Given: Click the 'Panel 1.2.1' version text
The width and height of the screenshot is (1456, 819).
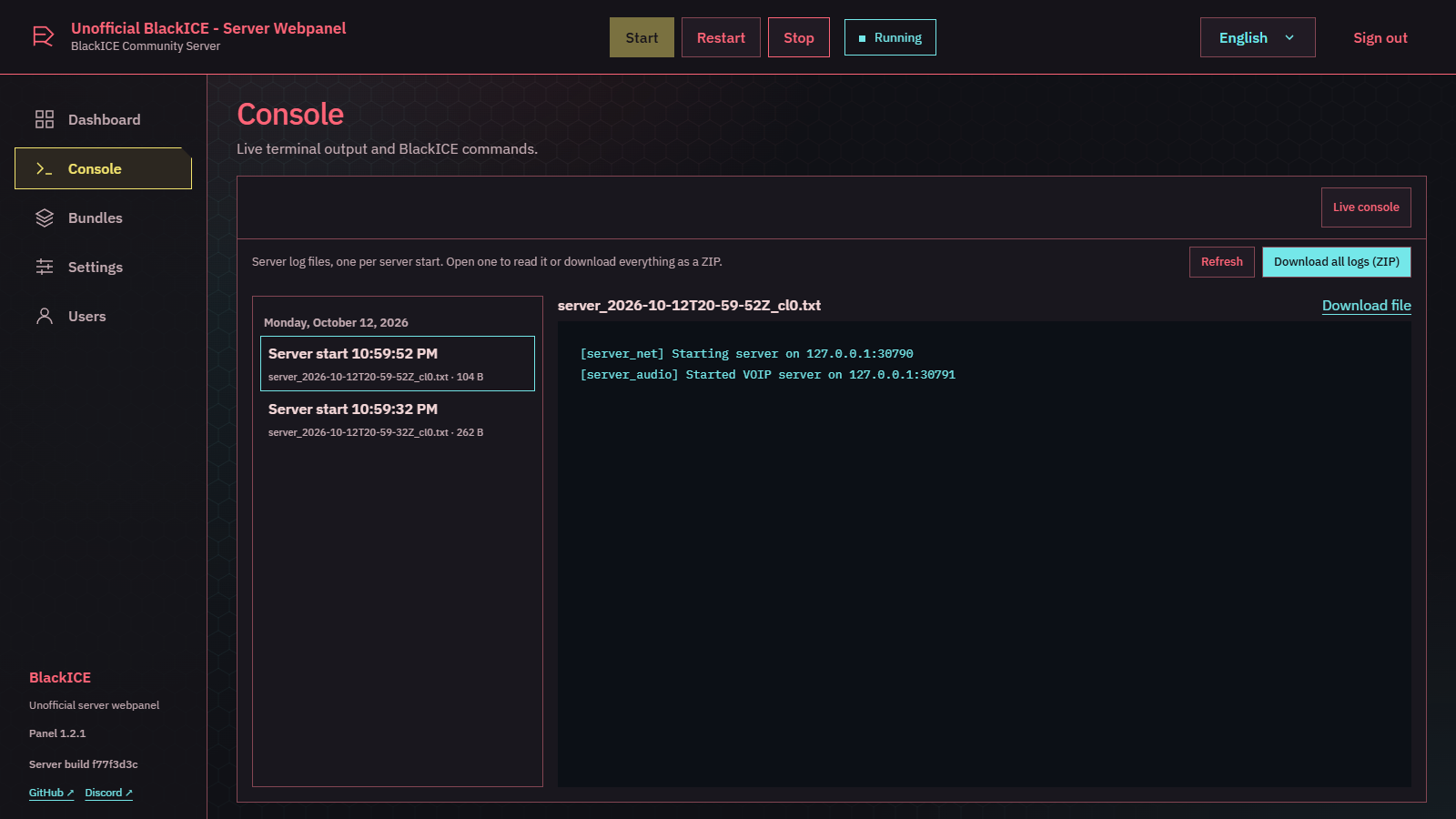Looking at the screenshot, I should coord(57,733).
